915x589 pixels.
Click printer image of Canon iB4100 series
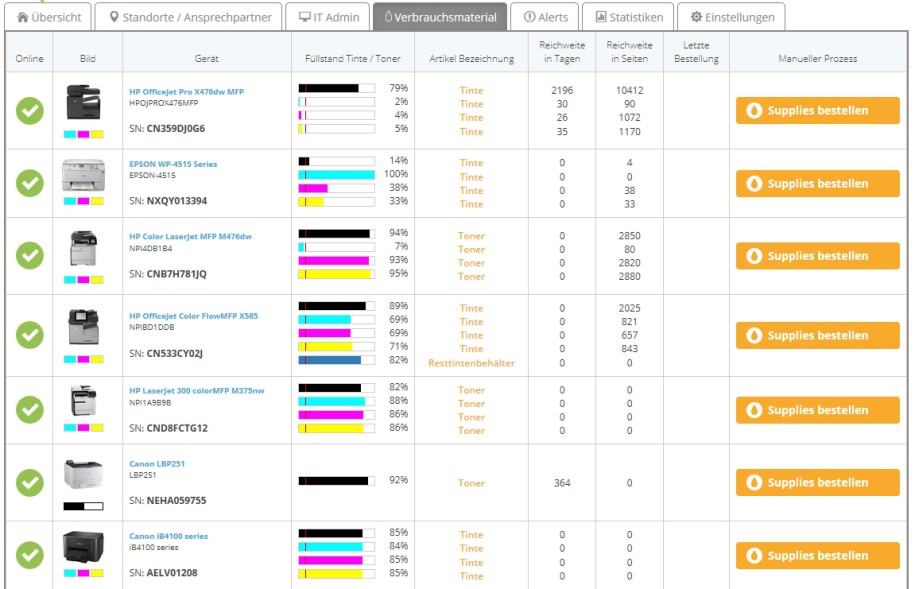[x=83, y=546]
